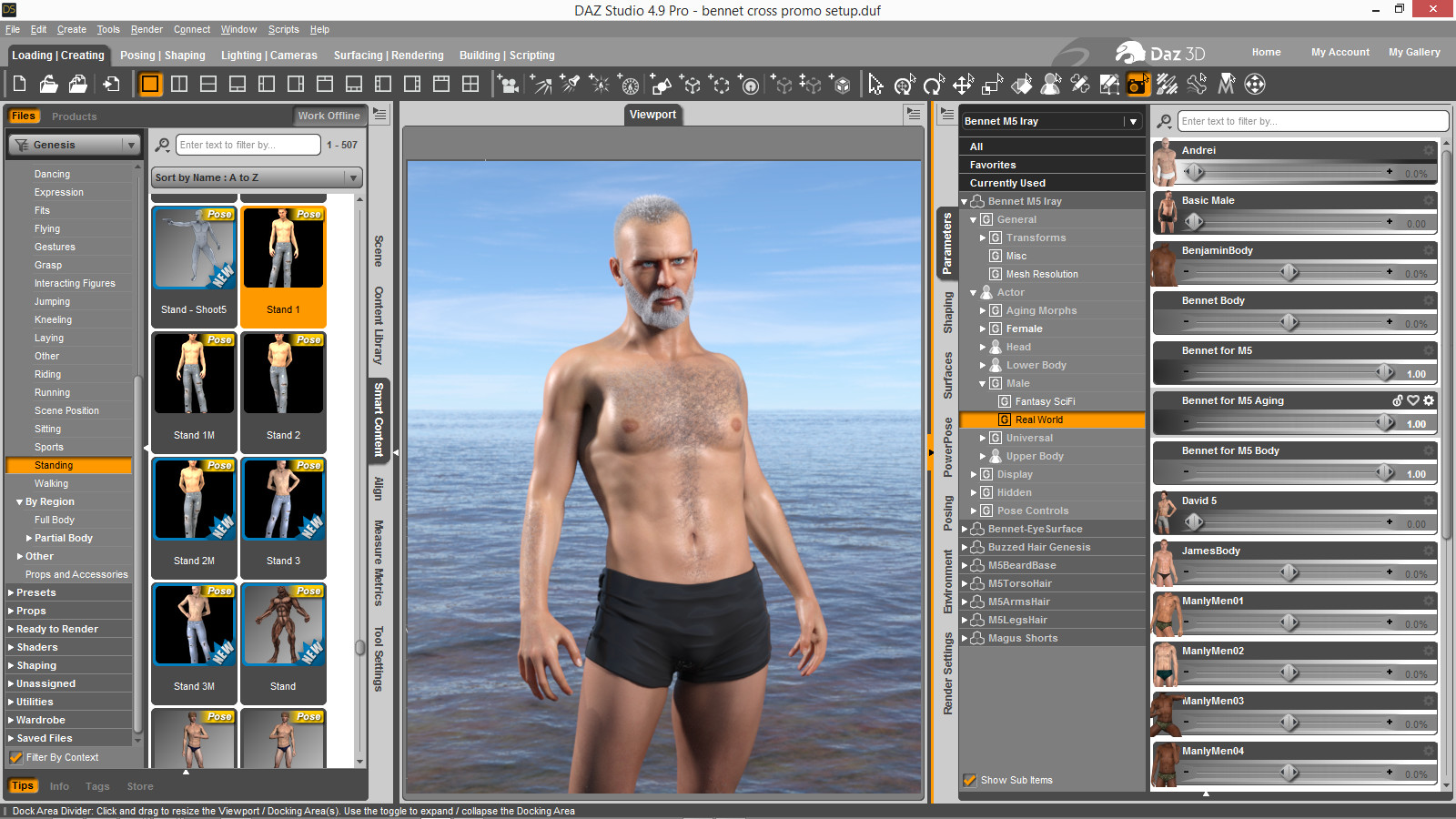The height and width of the screenshot is (819, 1456).
Task: Select the single viewport layout icon
Action: pos(150,85)
